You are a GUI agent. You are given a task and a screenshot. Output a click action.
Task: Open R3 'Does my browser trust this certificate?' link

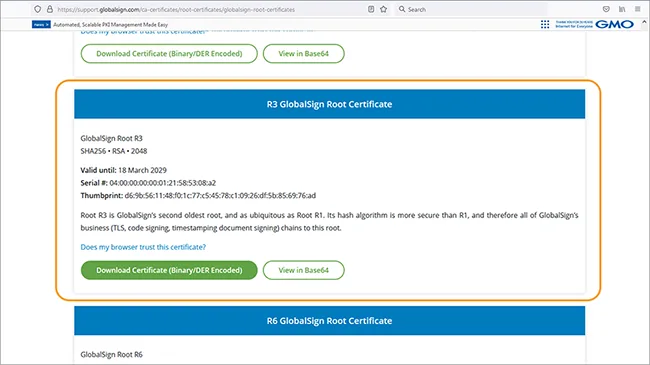tap(143, 247)
